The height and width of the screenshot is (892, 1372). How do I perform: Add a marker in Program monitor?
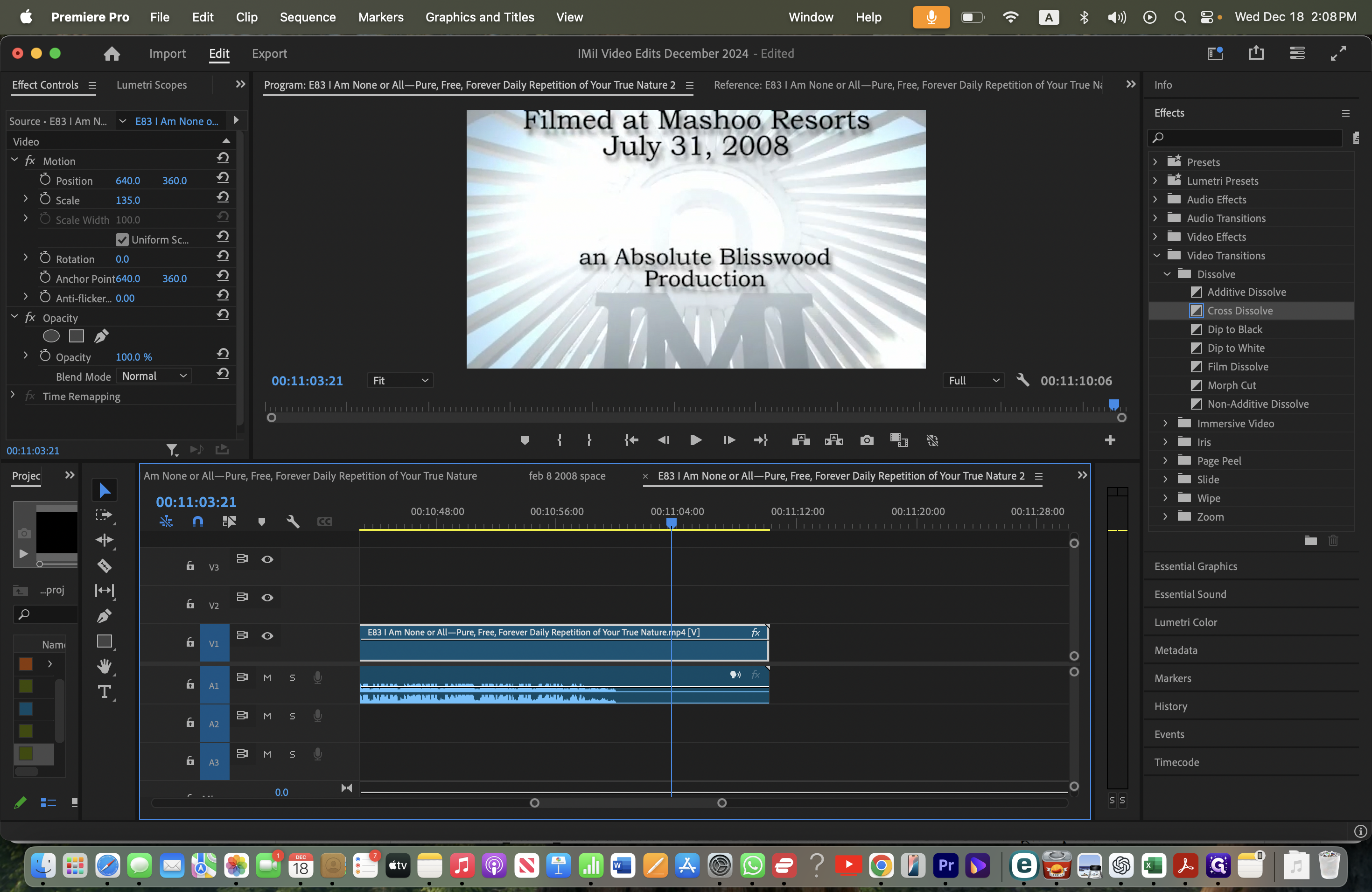[525, 440]
